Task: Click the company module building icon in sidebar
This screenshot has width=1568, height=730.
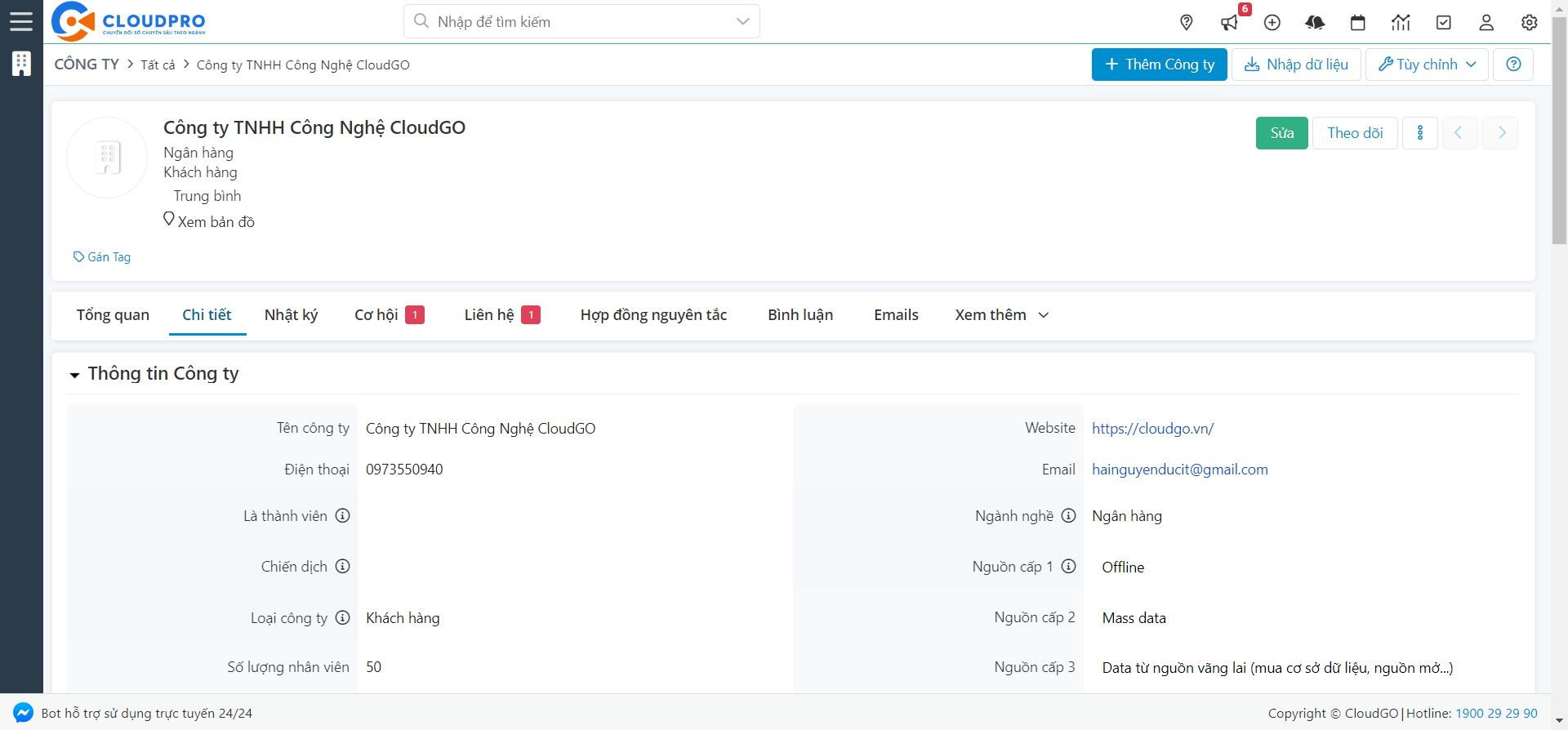Action: [x=21, y=64]
